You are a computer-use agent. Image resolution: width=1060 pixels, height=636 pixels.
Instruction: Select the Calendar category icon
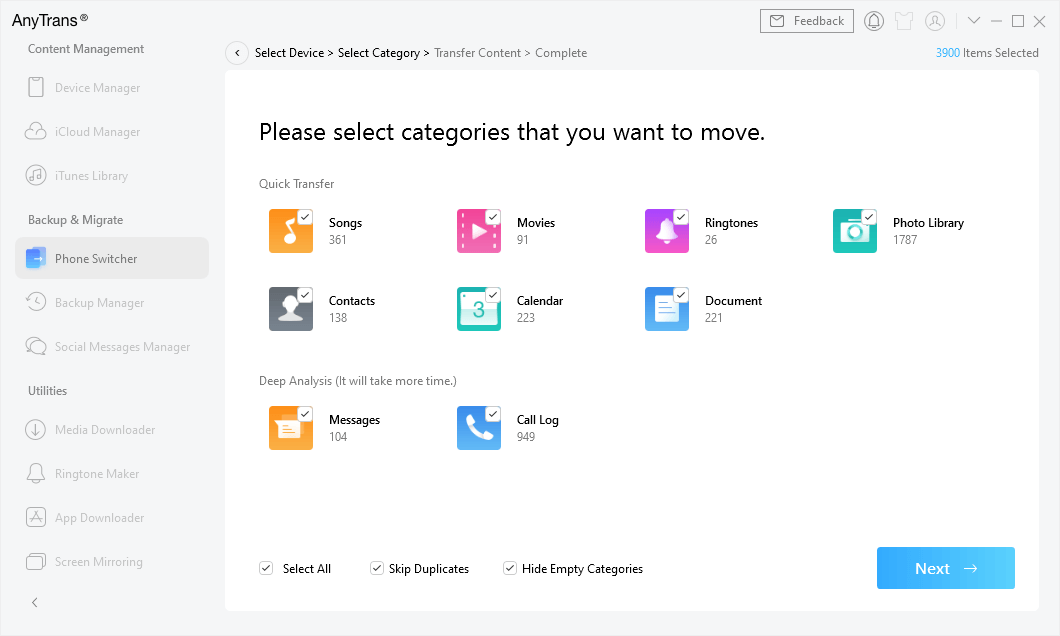(x=478, y=309)
